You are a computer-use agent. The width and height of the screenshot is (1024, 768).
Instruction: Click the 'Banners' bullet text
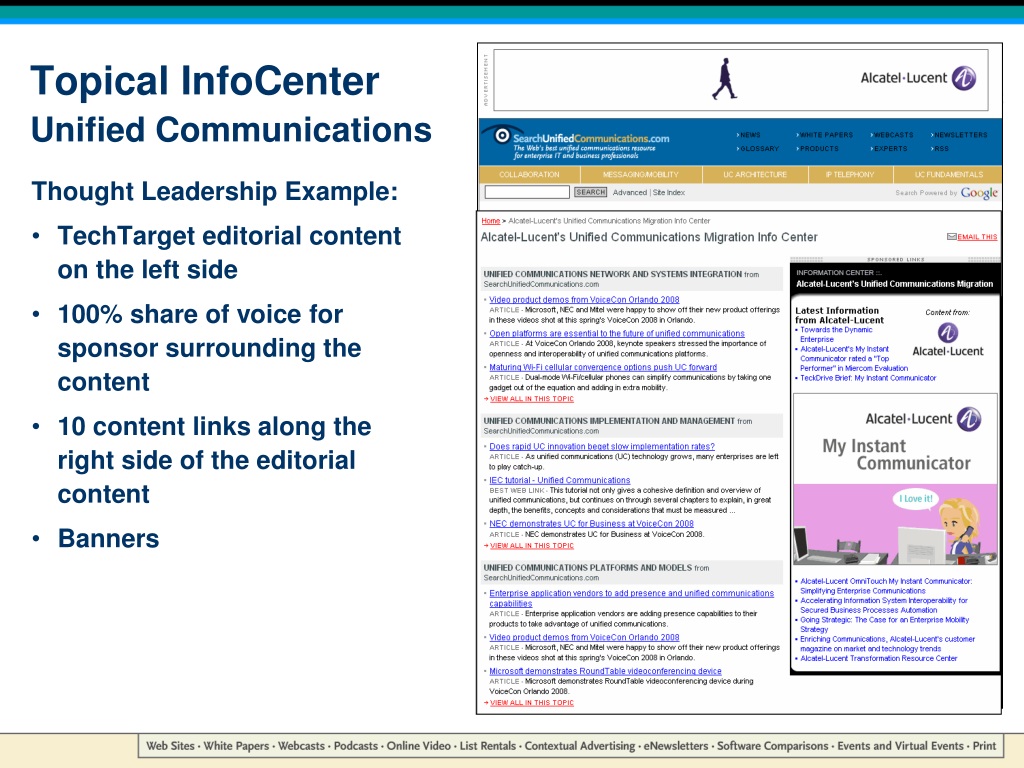pyautogui.click(x=108, y=539)
